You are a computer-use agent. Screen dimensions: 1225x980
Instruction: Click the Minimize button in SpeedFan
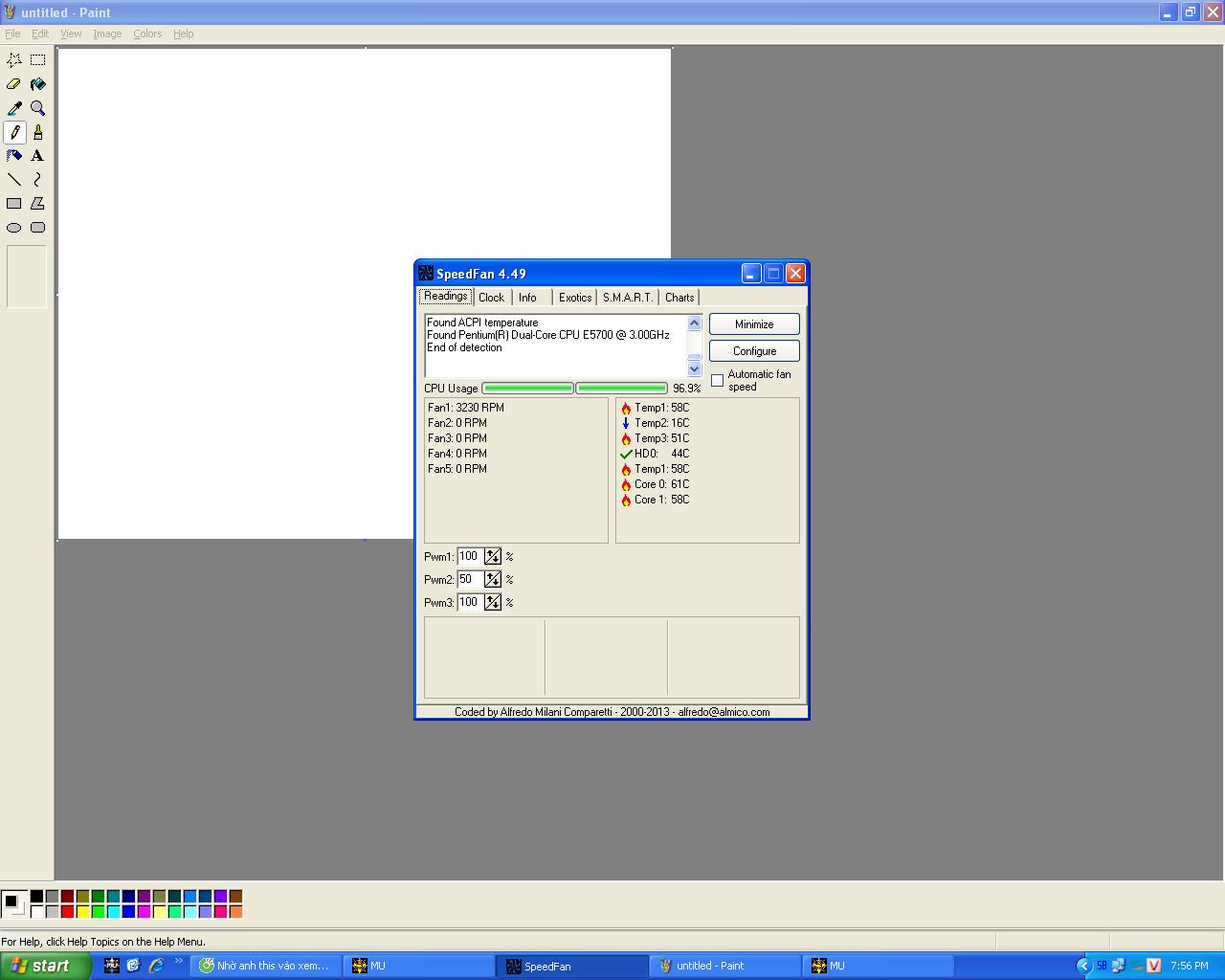[754, 324]
